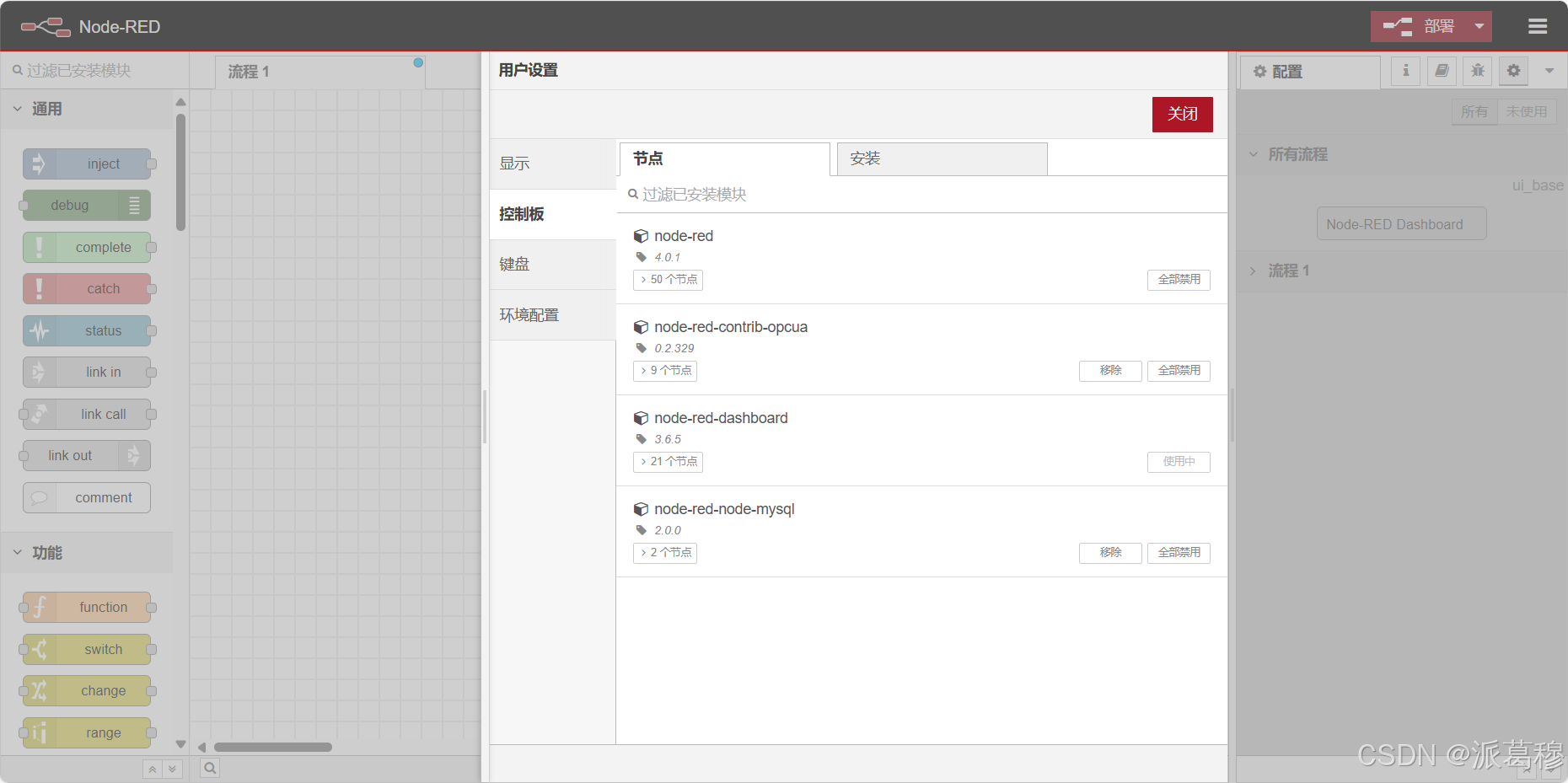Click the canvas horizontal scrollbar thumb
This screenshot has height=783, width=1568.
click(273, 747)
